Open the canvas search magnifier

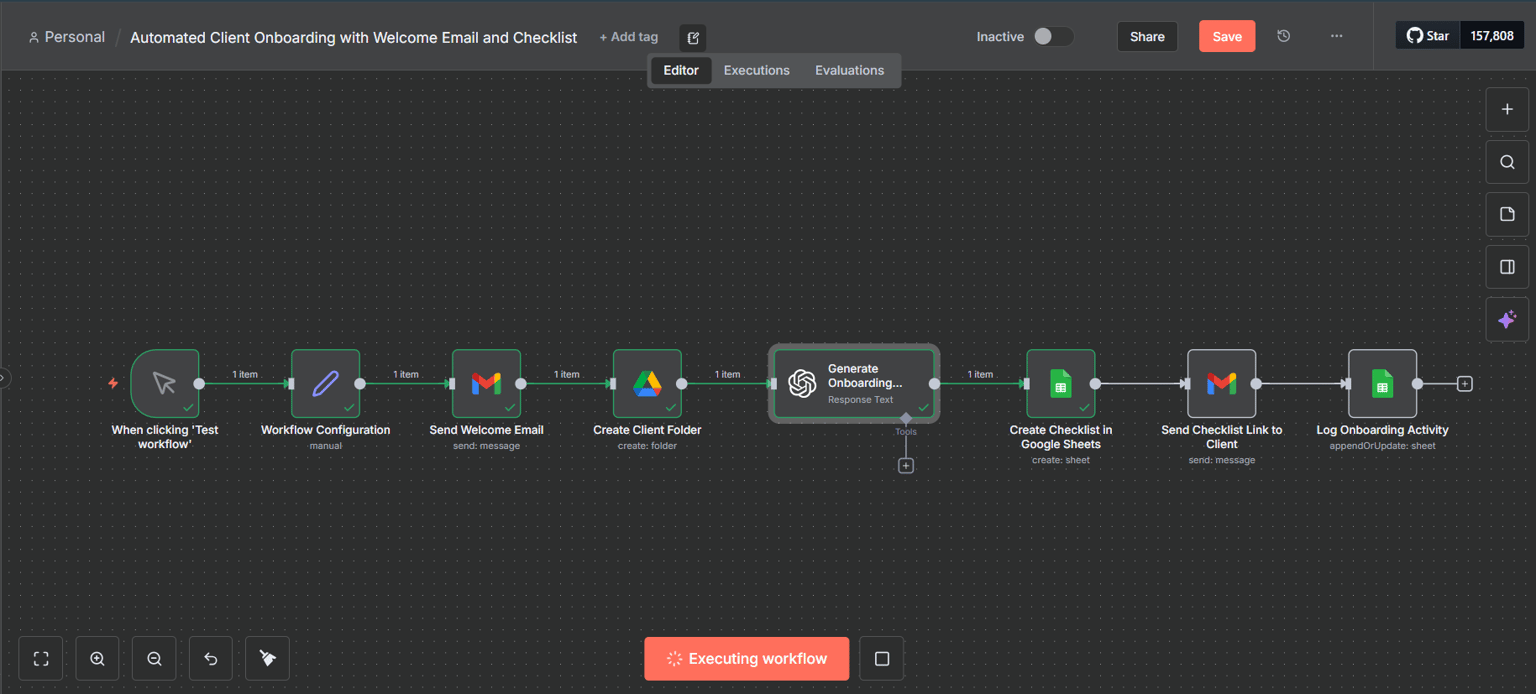[1507, 162]
